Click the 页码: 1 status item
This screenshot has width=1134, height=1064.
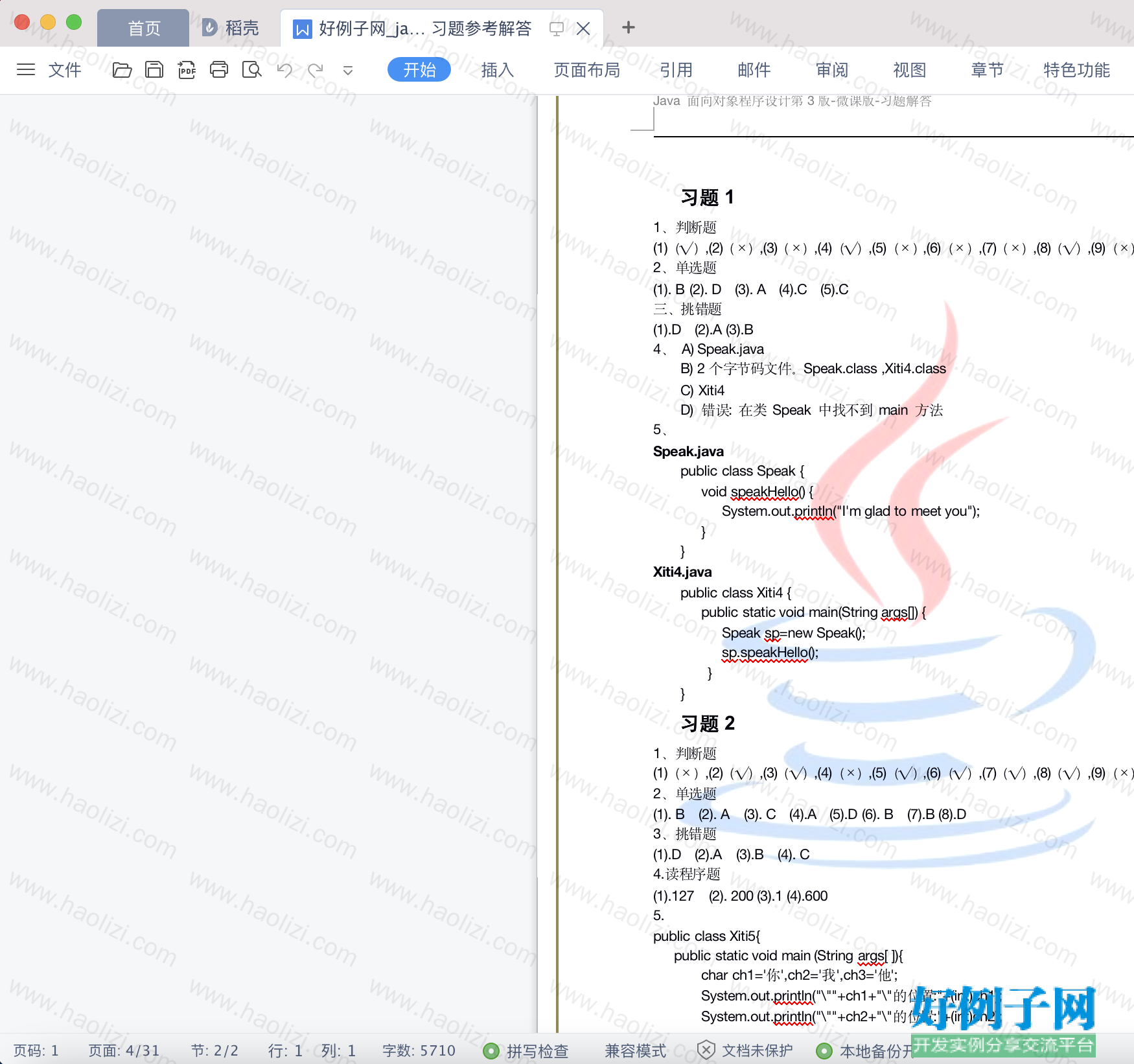coord(36,1050)
